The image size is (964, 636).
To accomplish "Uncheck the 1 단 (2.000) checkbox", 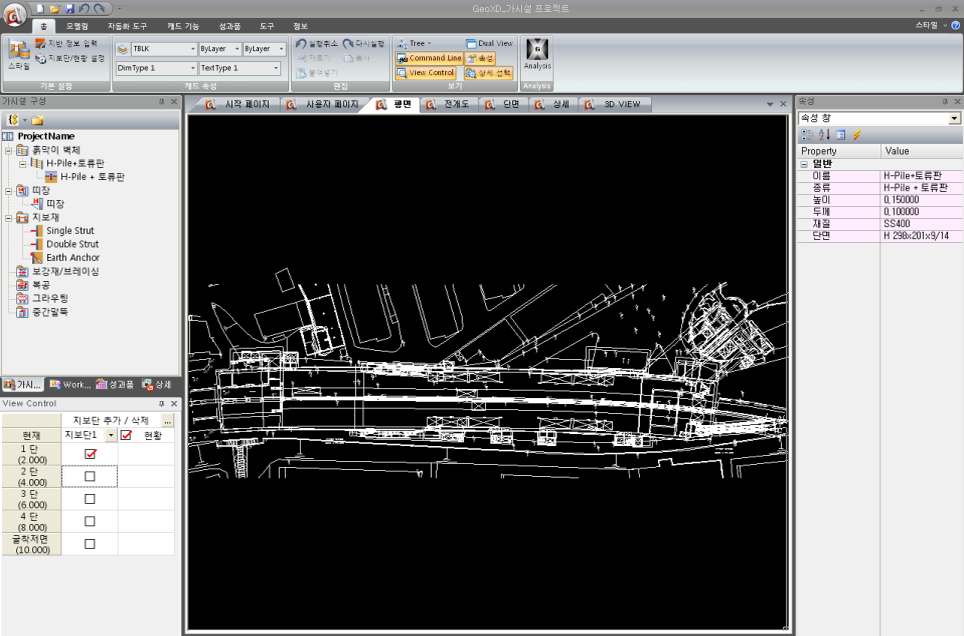I will click(90, 454).
